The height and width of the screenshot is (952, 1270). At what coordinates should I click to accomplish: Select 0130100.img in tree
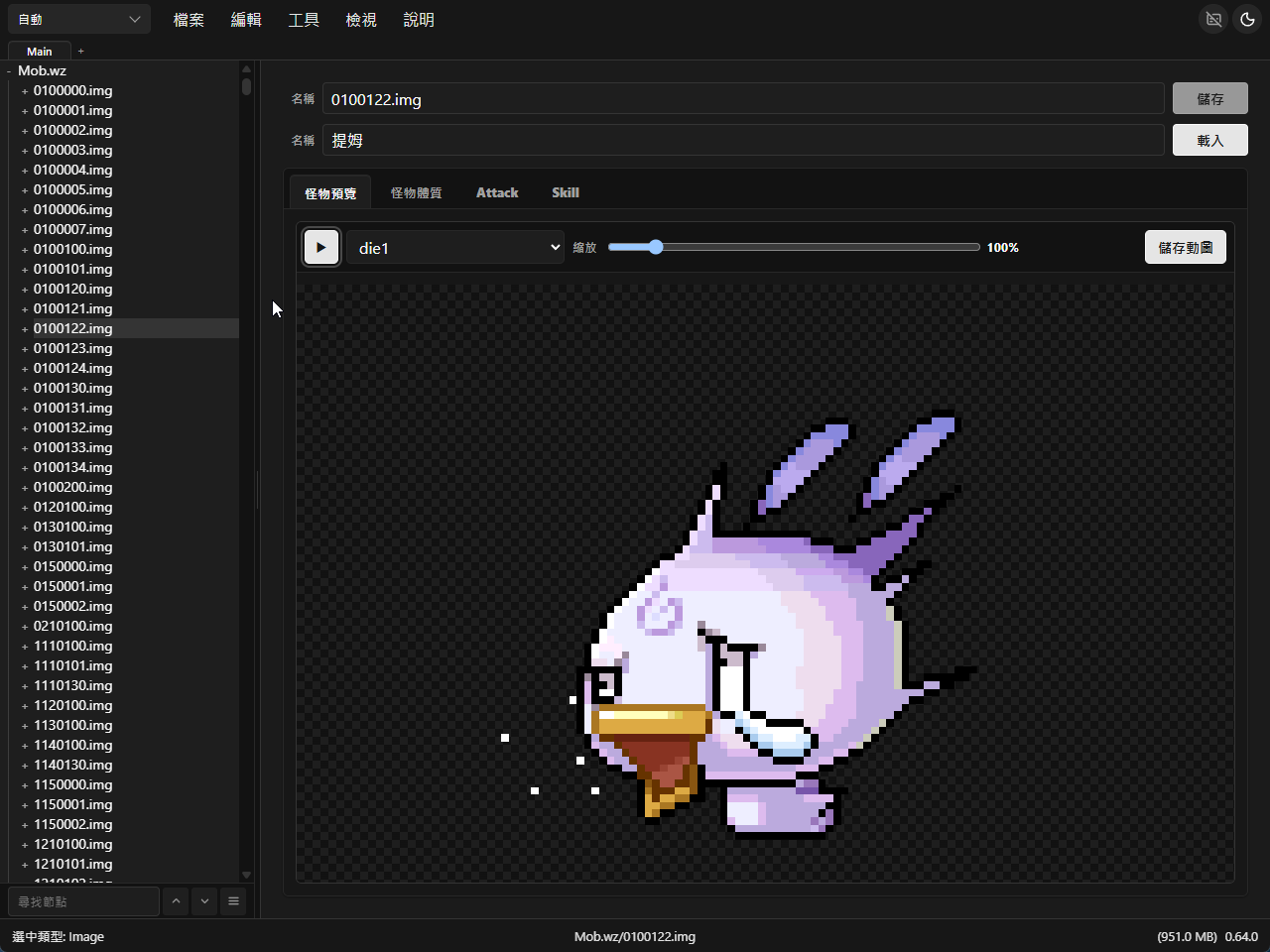(73, 527)
